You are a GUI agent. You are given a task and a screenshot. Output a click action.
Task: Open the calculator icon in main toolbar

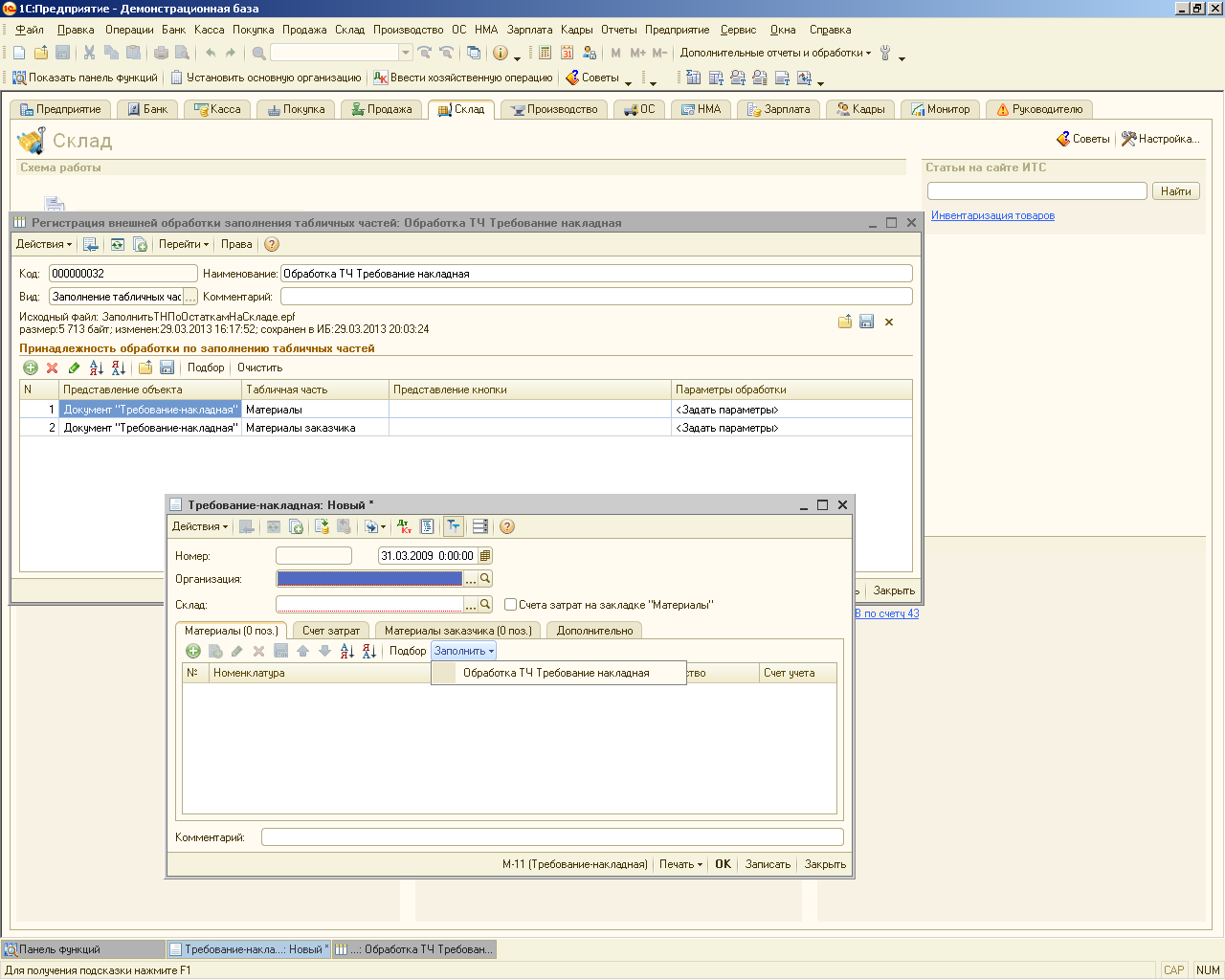tap(546, 53)
